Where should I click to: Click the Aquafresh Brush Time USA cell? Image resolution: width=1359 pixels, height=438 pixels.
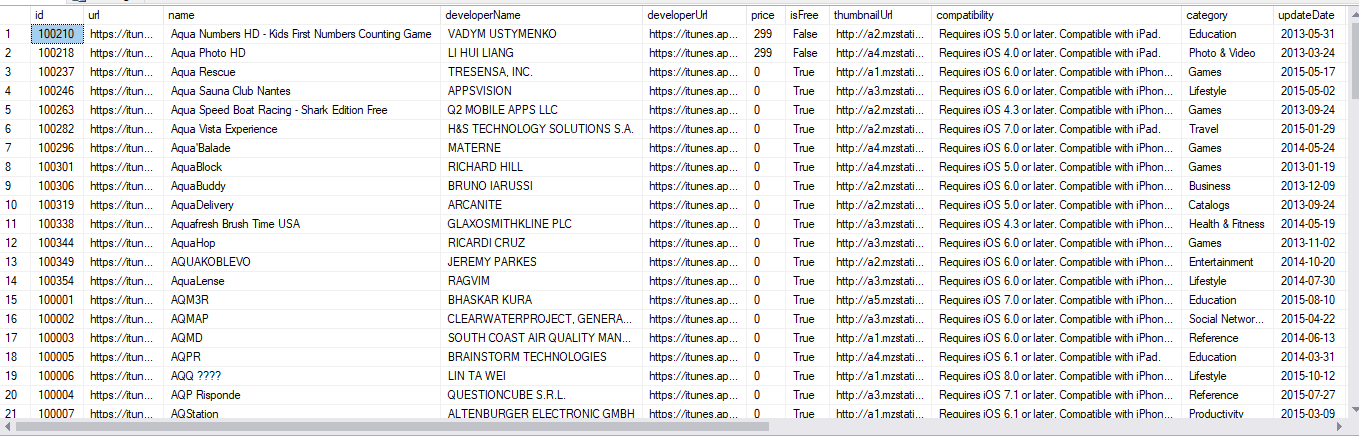click(x=303, y=224)
